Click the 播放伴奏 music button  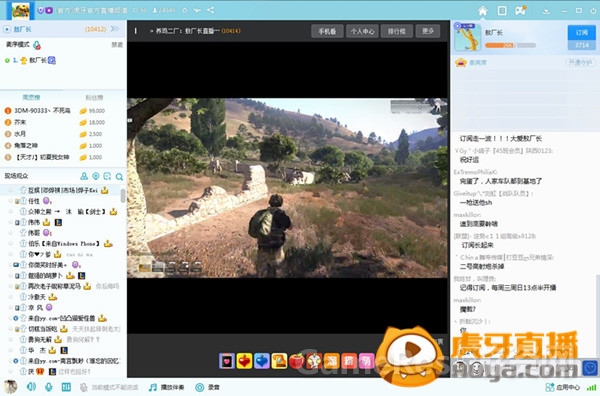pyautogui.click(x=166, y=388)
